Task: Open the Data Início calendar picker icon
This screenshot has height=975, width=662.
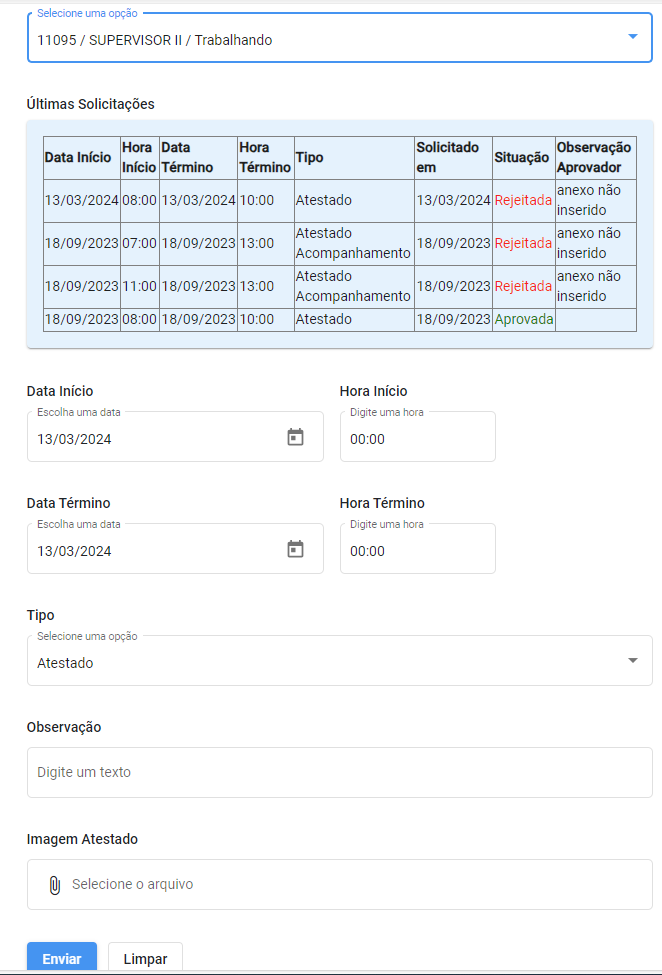Action: tap(295, 437)
